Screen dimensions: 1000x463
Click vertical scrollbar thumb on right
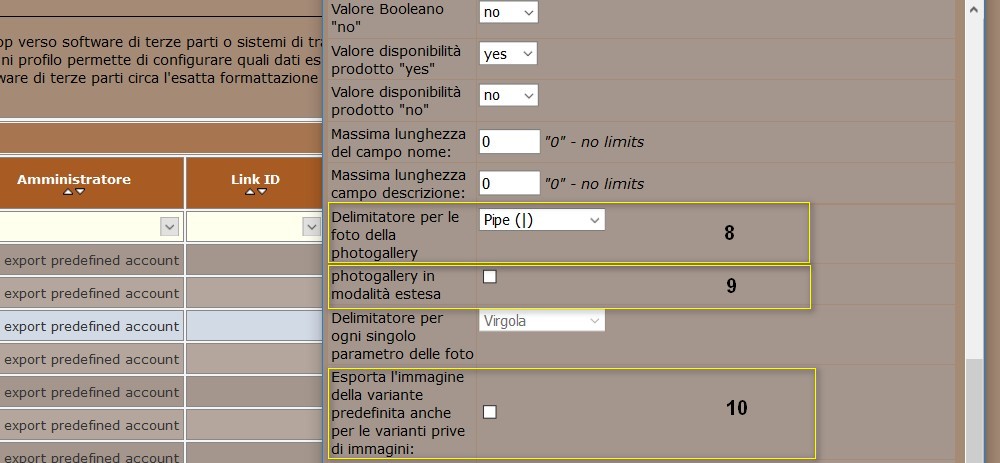(x=973, y=411)
